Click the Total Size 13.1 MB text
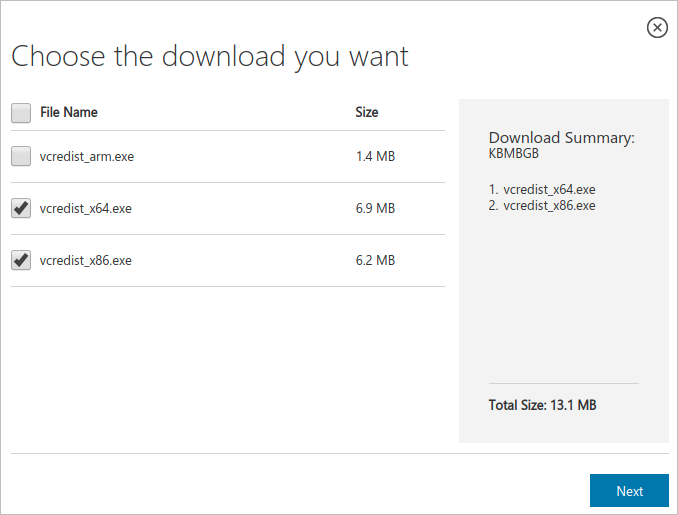678x515 pixels. click(542, 405)
